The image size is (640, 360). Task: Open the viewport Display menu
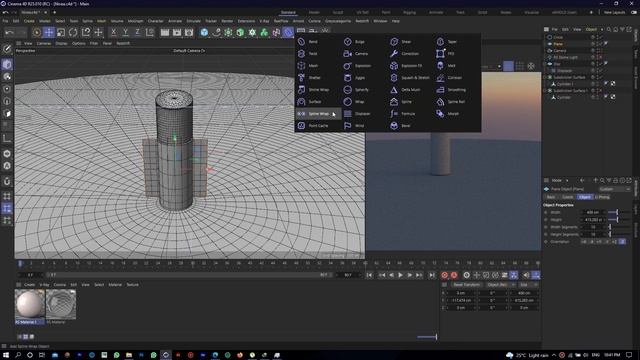pyautogui.click(x=61, y=43)
